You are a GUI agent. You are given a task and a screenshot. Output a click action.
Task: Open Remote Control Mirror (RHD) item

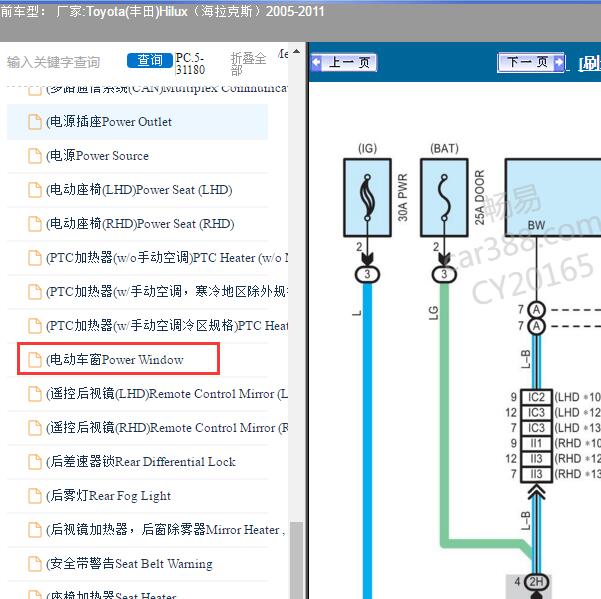(x=148, y=428)
